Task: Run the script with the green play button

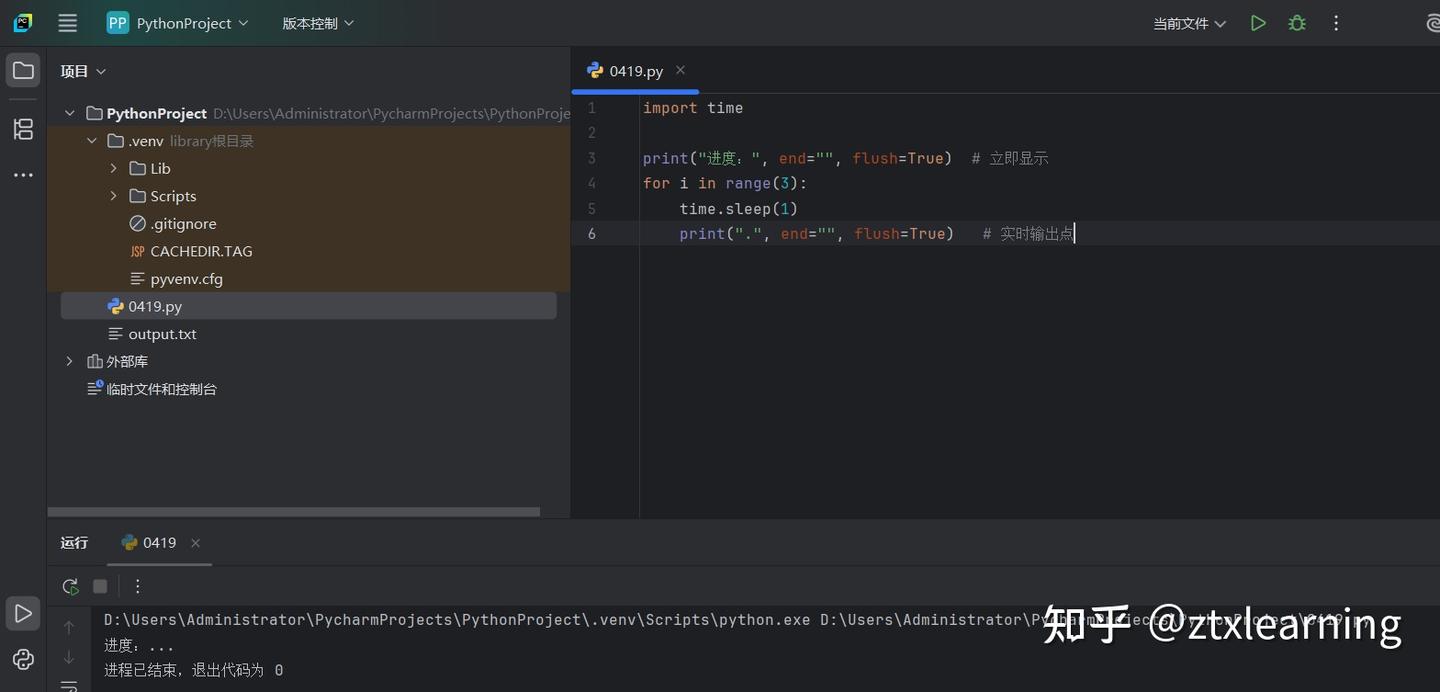Action: point(1258,22)
